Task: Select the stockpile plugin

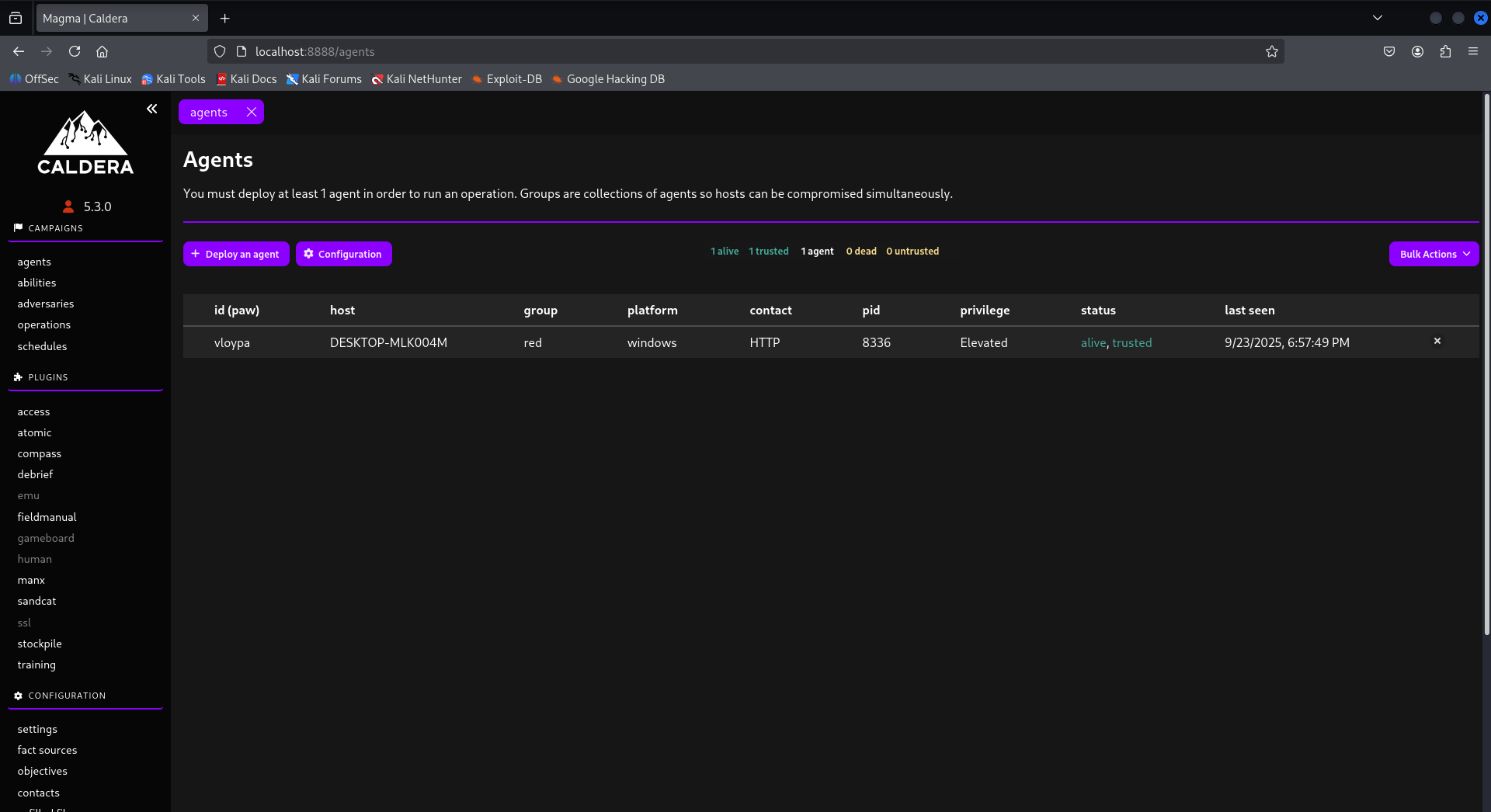Action: [40, 644]
